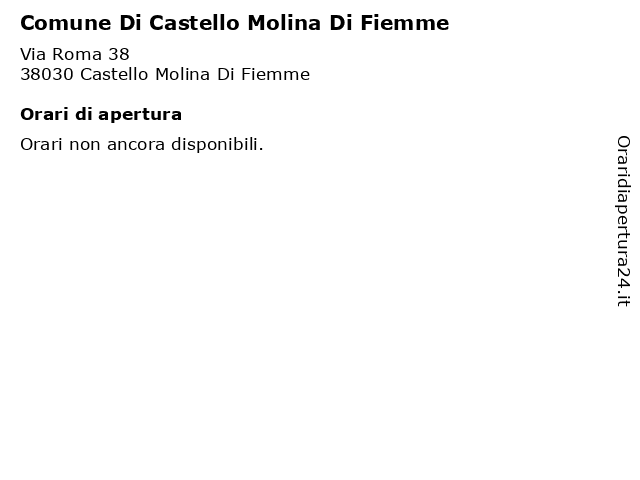This screenshot has width=640, height=480.
Task: Click the postal code 38030
Action: pos(47,74)
